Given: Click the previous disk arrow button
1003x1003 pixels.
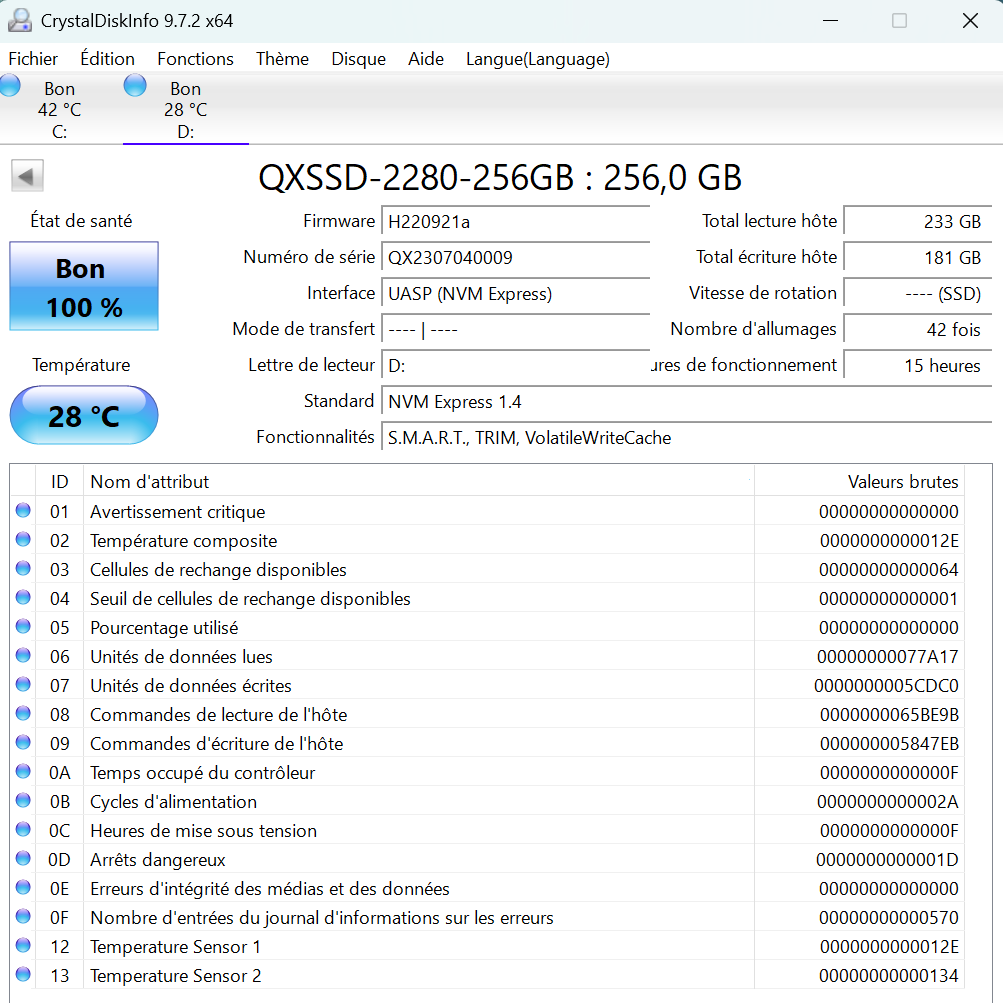Looking at the screenshot, I should [27, 175].
